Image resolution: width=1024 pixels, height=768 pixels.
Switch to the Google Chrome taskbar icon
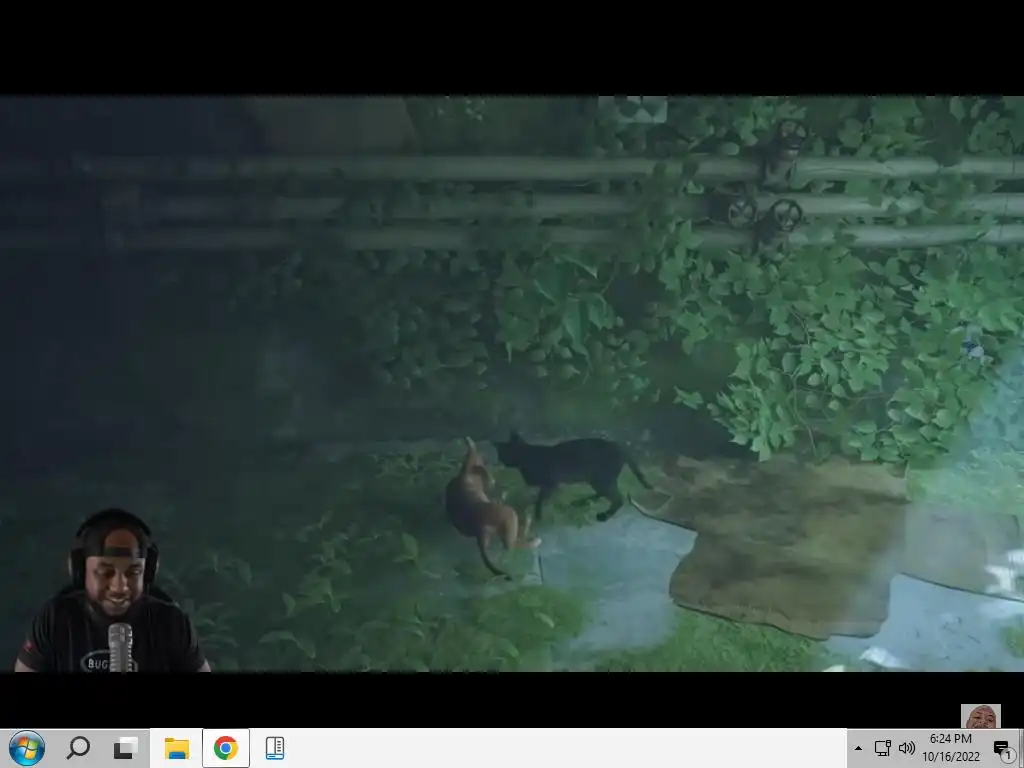(x=225, y=748)
